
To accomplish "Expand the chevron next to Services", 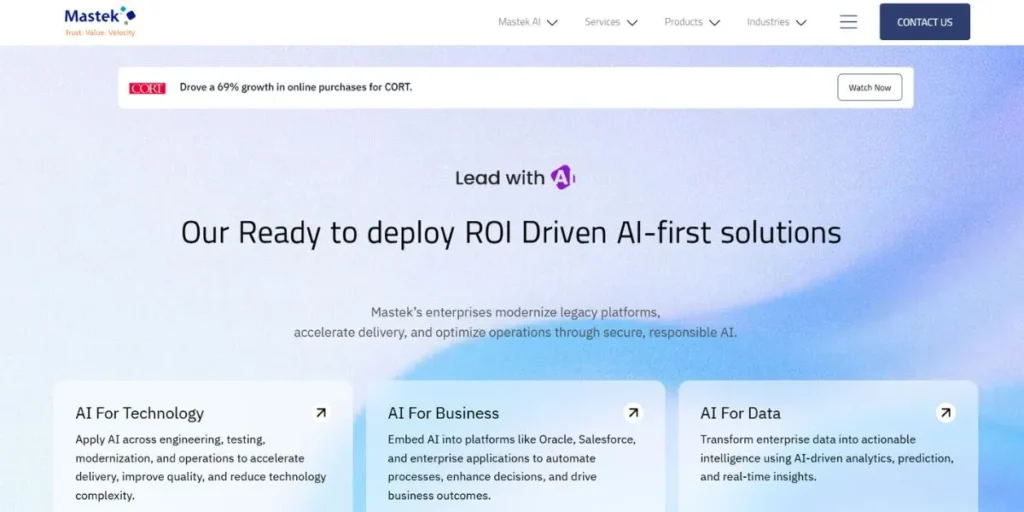I will tap(632, 23).
